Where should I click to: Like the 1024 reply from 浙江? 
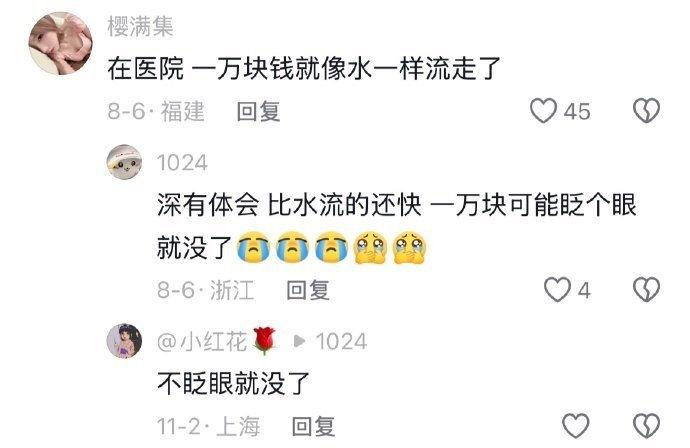(557, 290)
